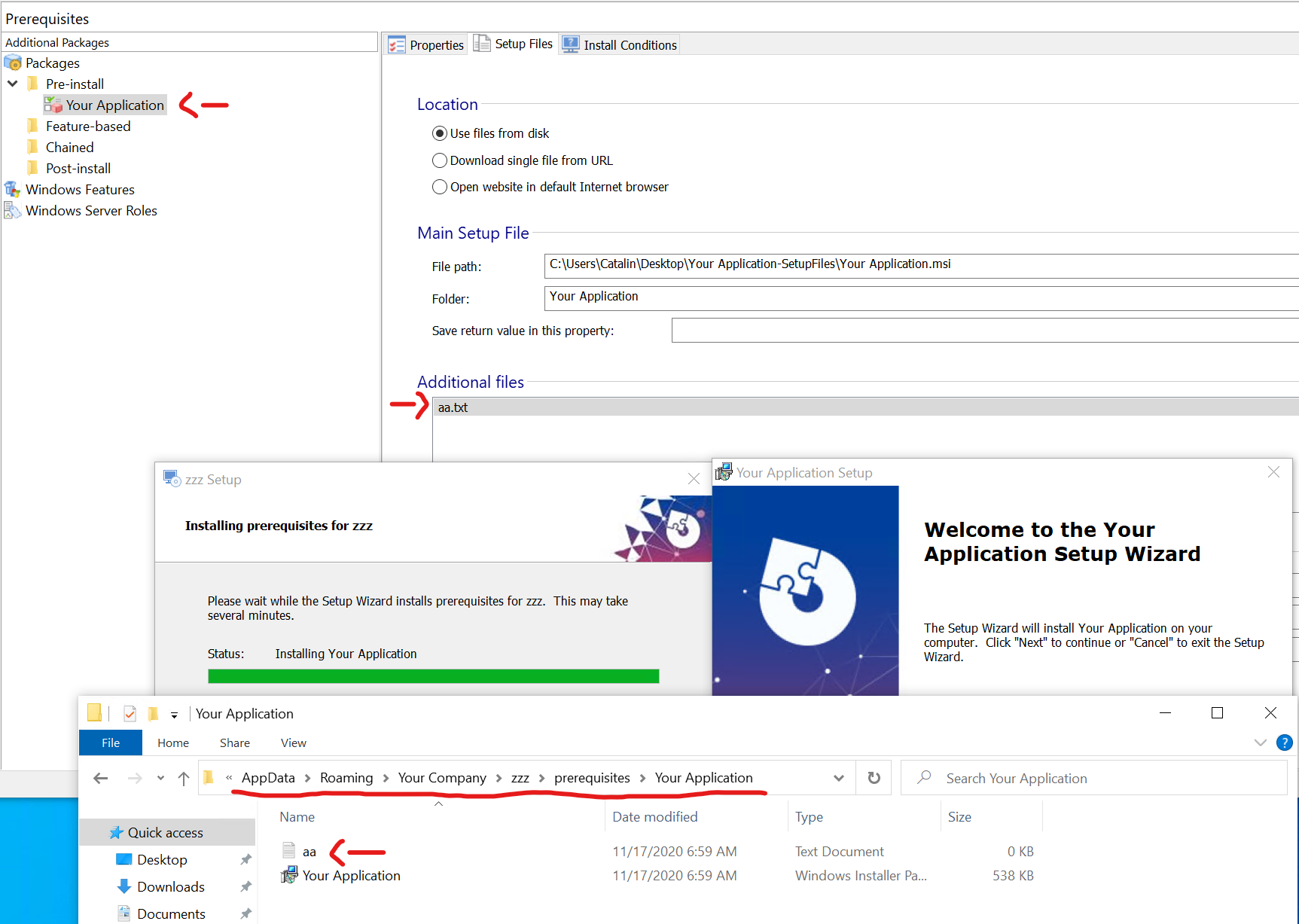Click the Windows Server Roles icon
This screenshot has height=924, width=1299.
pyautogui.click(x=13, y=211)
